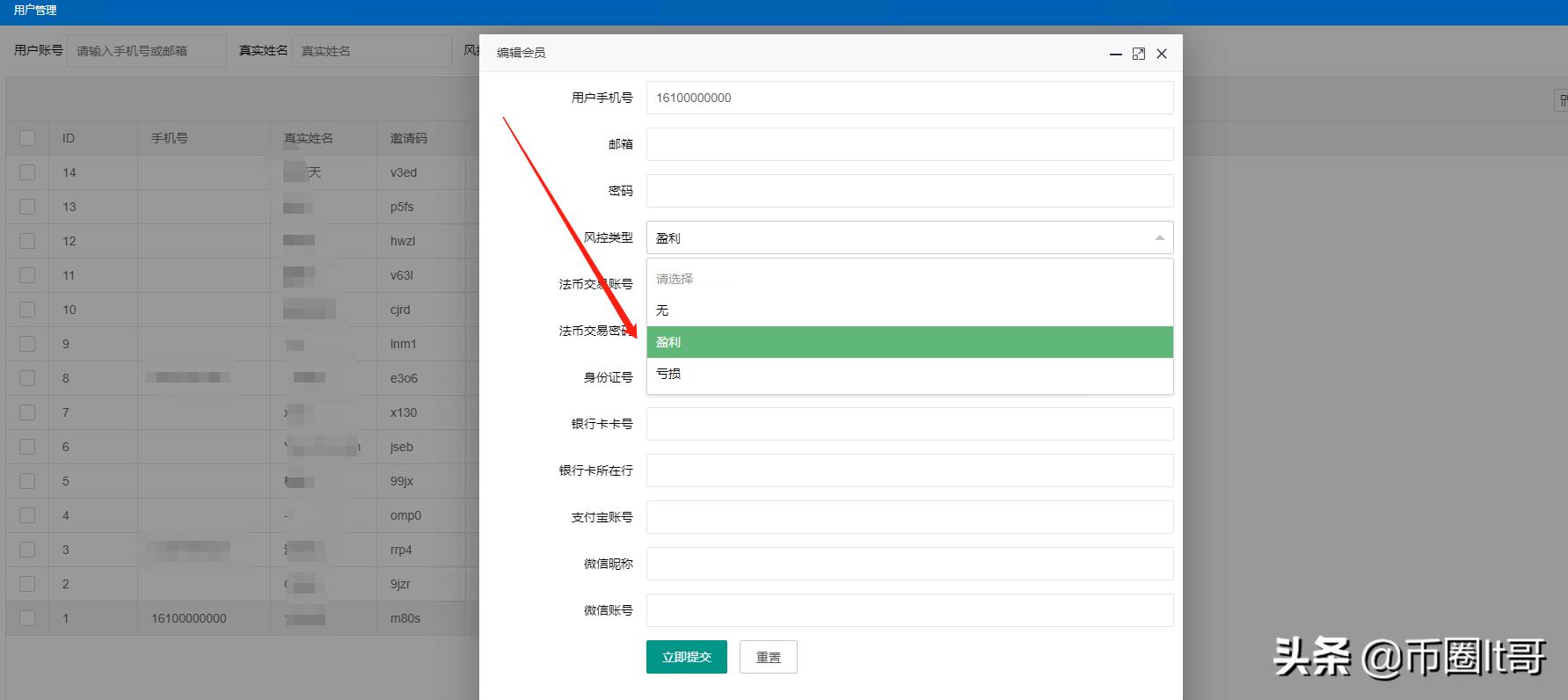Click invite code v63l
The image size is (1568, 700).
click(402, 275)
